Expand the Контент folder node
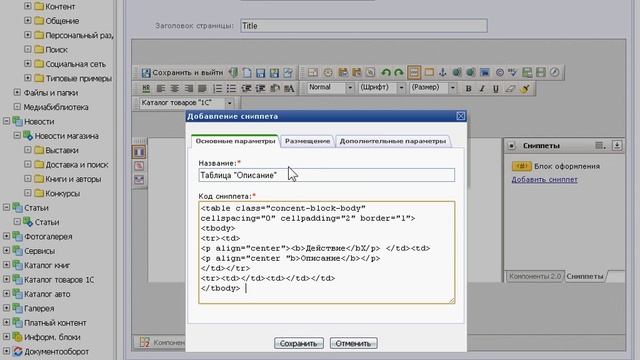 [x=27, y=6]
